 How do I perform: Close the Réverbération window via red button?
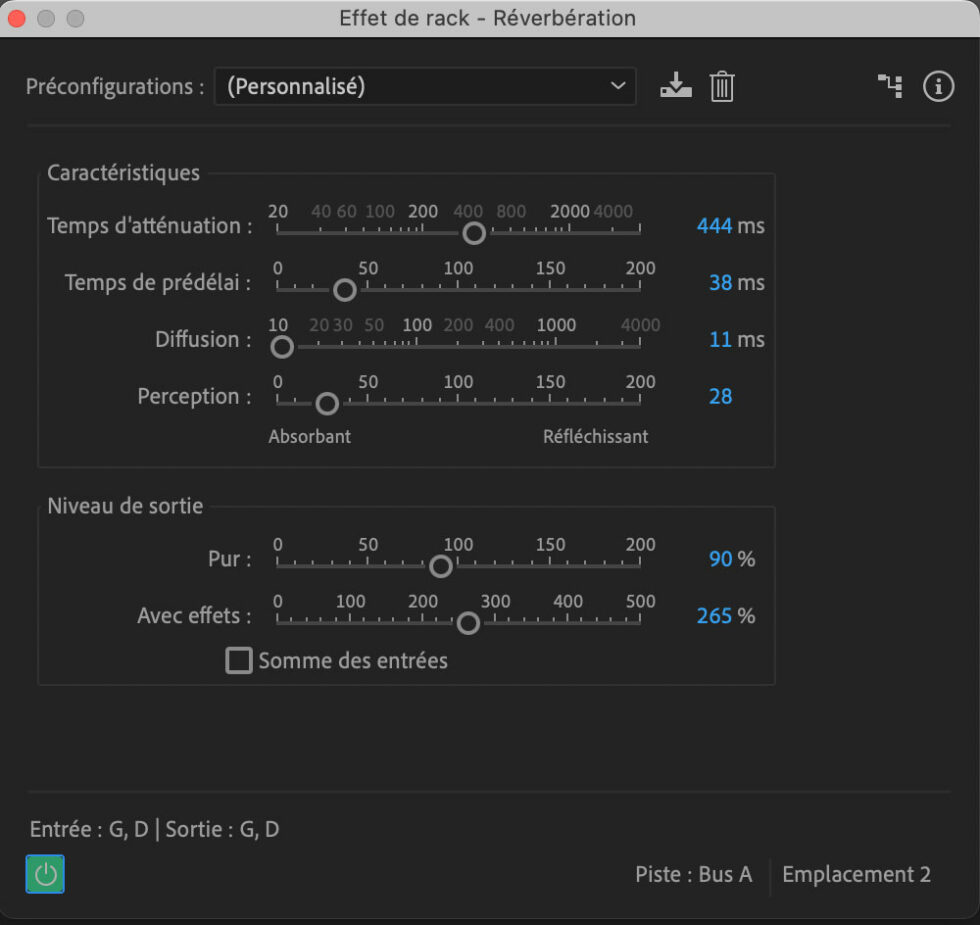coord(16,19)
